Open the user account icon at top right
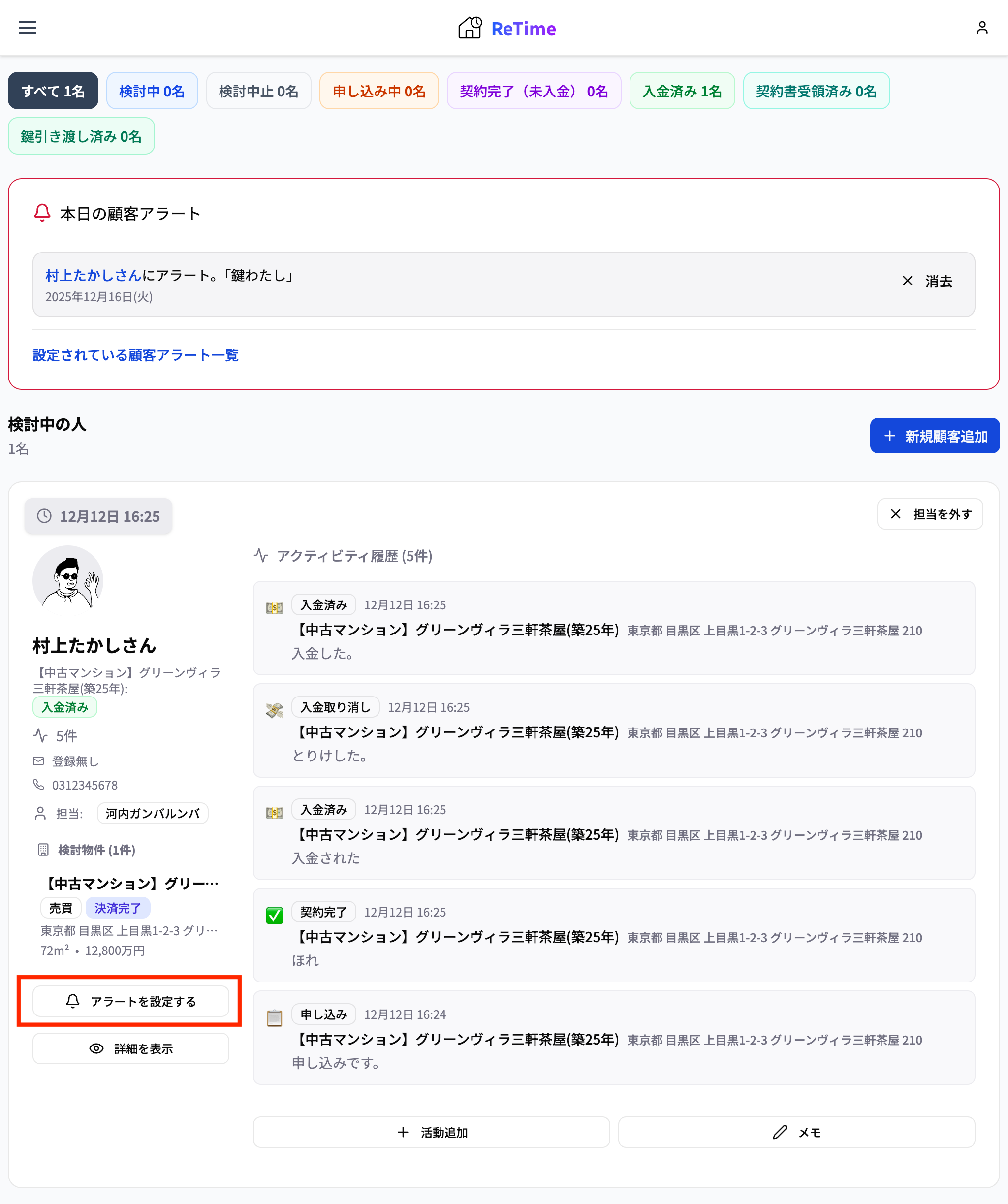The height and width of the screenshot is (1204, 1008). click(x=981, y=27)
